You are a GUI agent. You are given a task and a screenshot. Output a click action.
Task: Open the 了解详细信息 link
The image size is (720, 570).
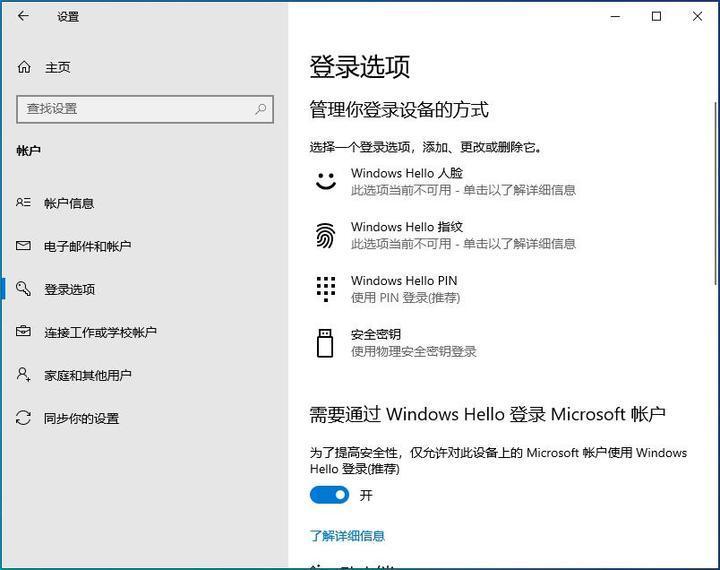click(347, 536)
